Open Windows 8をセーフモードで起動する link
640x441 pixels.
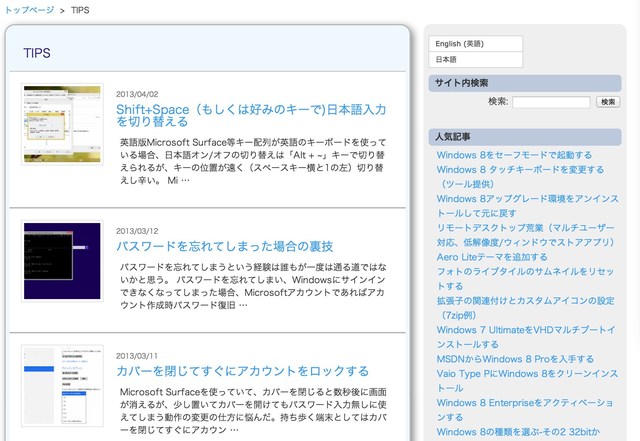(x=514, y=155)
